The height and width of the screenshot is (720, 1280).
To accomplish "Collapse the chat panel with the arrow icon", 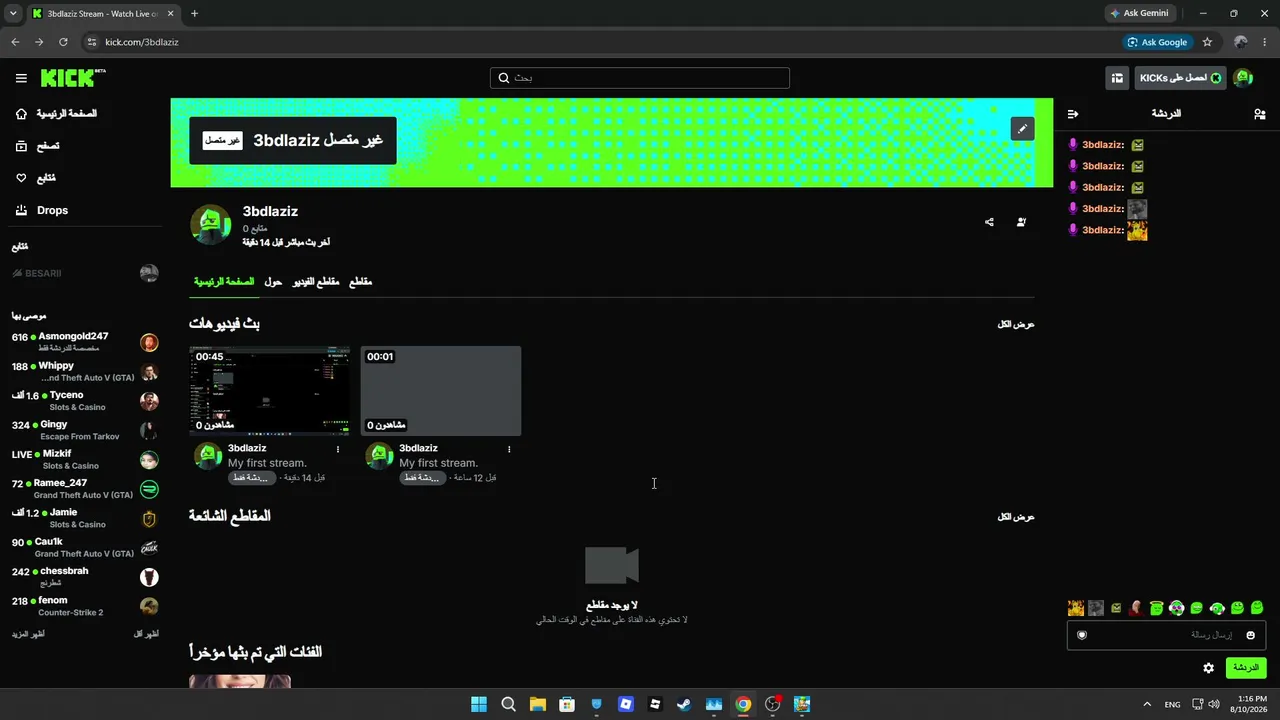I will 1073,114.
